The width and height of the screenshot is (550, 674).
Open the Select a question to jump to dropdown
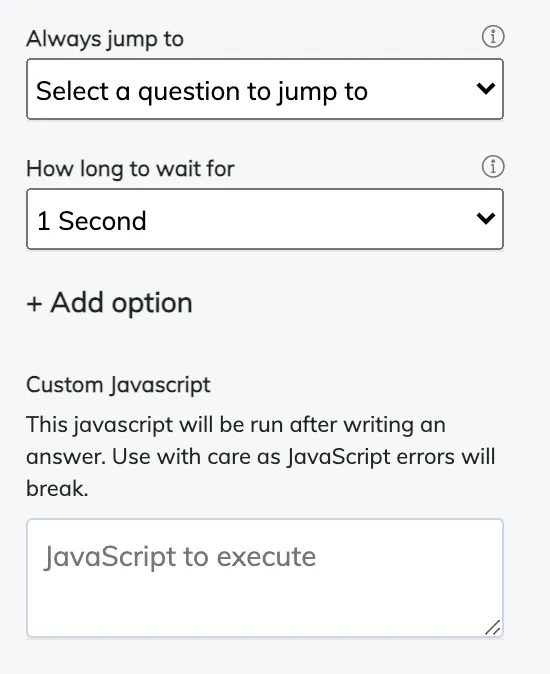(265, 89)
